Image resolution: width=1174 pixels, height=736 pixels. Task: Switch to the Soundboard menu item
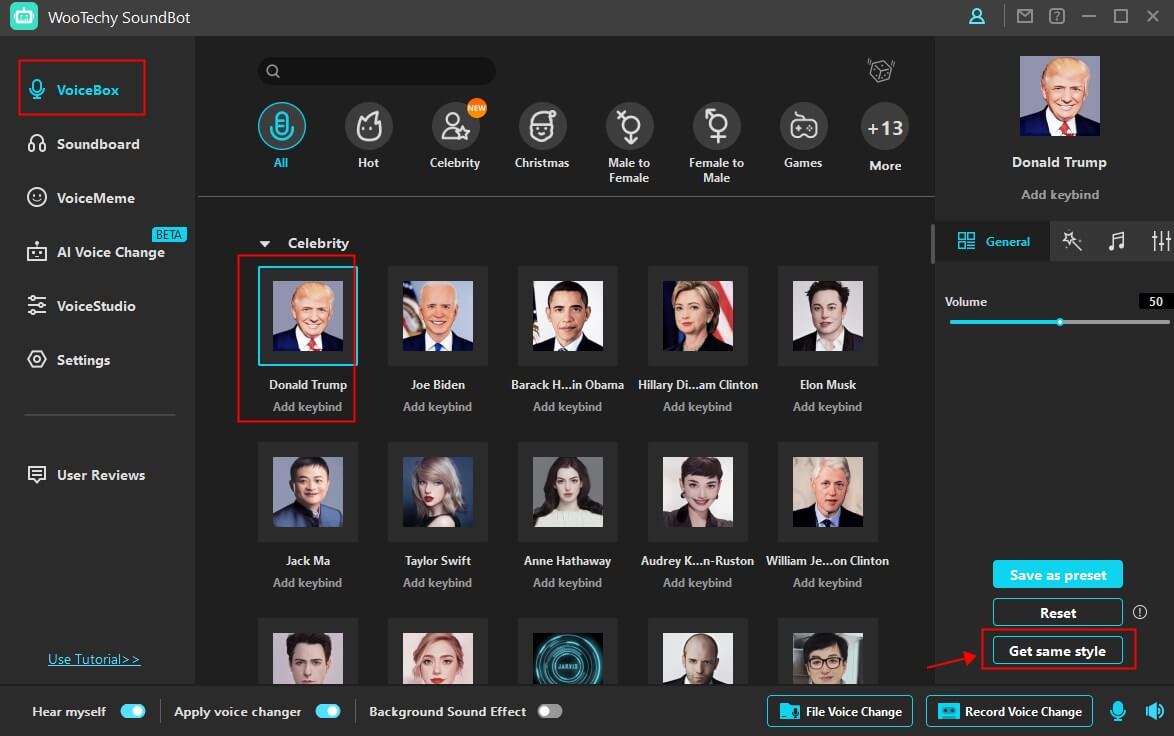click(x=97, y=144)
